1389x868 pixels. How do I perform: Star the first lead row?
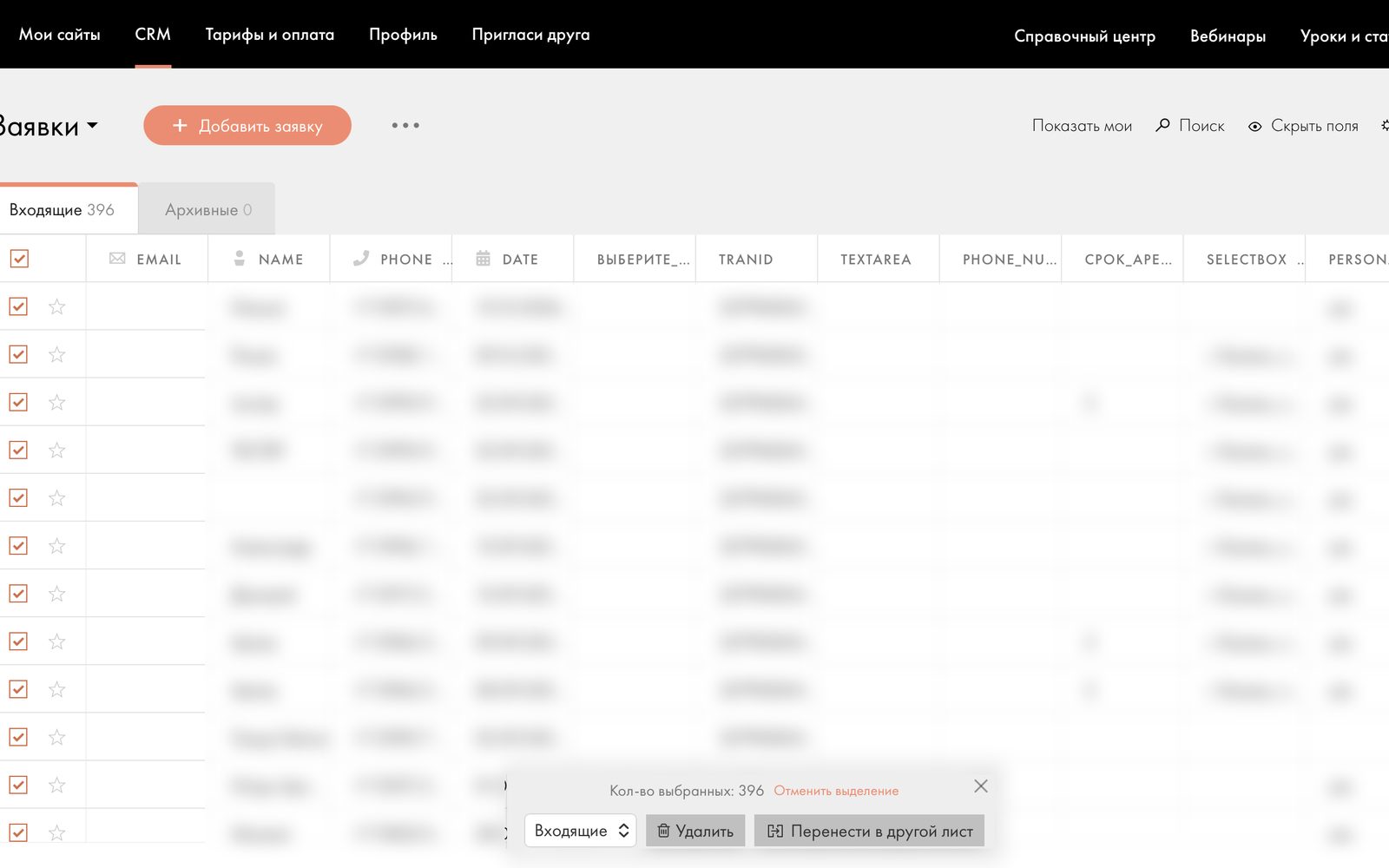pyautogui.click(x=57, y=306)
